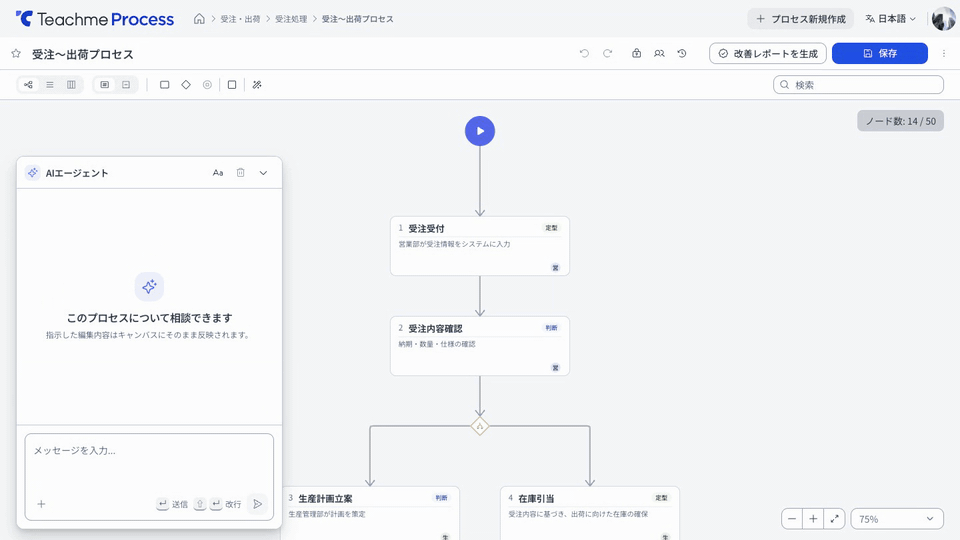
Task: Click the AI agent sparkle icon in panel header
Action: coord(32,173)
